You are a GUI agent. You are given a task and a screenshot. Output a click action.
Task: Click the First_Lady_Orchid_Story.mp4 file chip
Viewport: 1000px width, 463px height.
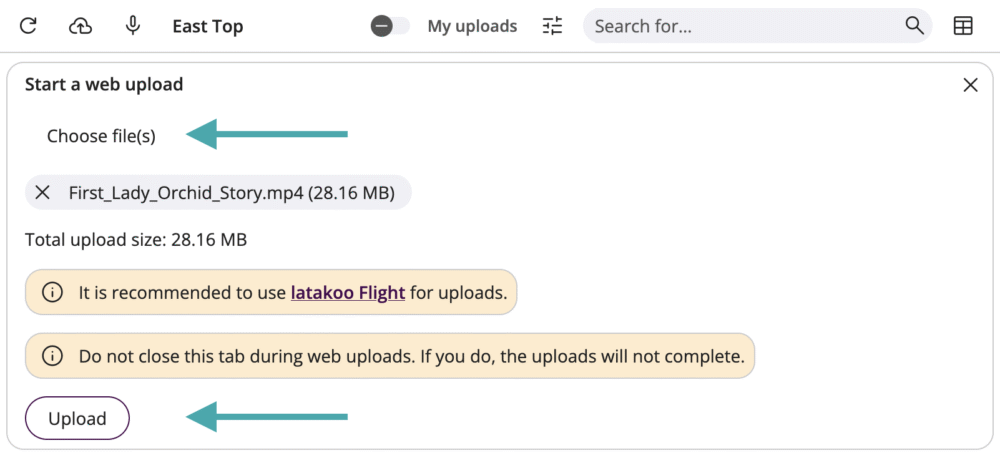[231, 193]
